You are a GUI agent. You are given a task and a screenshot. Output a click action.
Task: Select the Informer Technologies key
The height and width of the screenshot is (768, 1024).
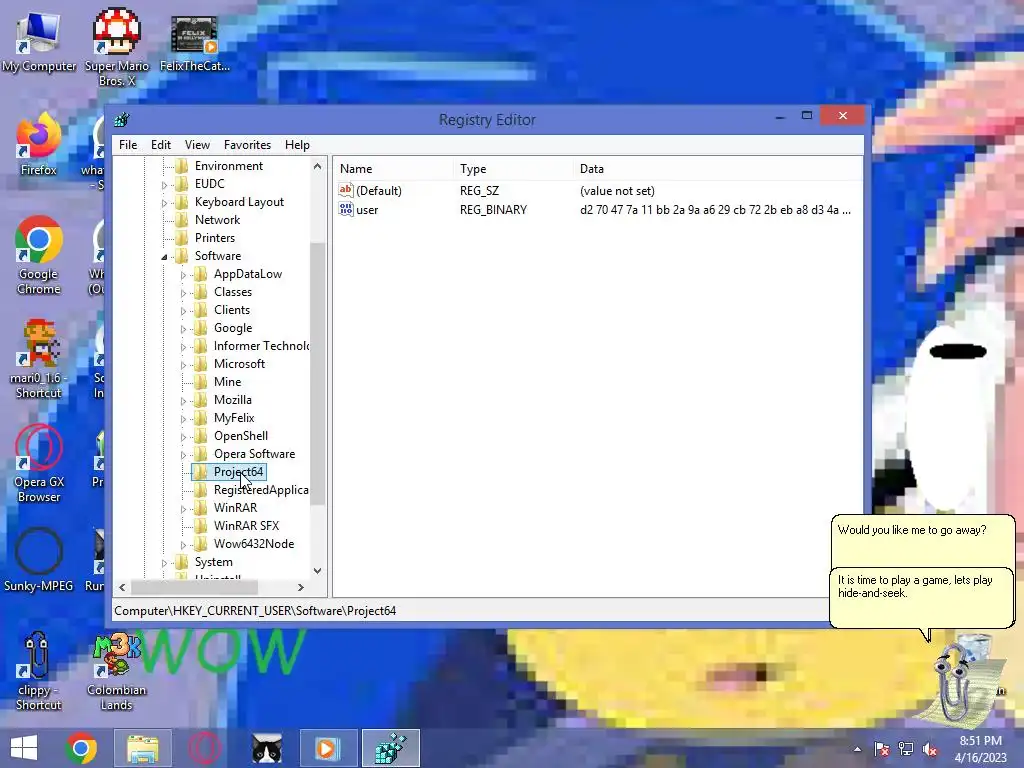click(x=261, y=346)
